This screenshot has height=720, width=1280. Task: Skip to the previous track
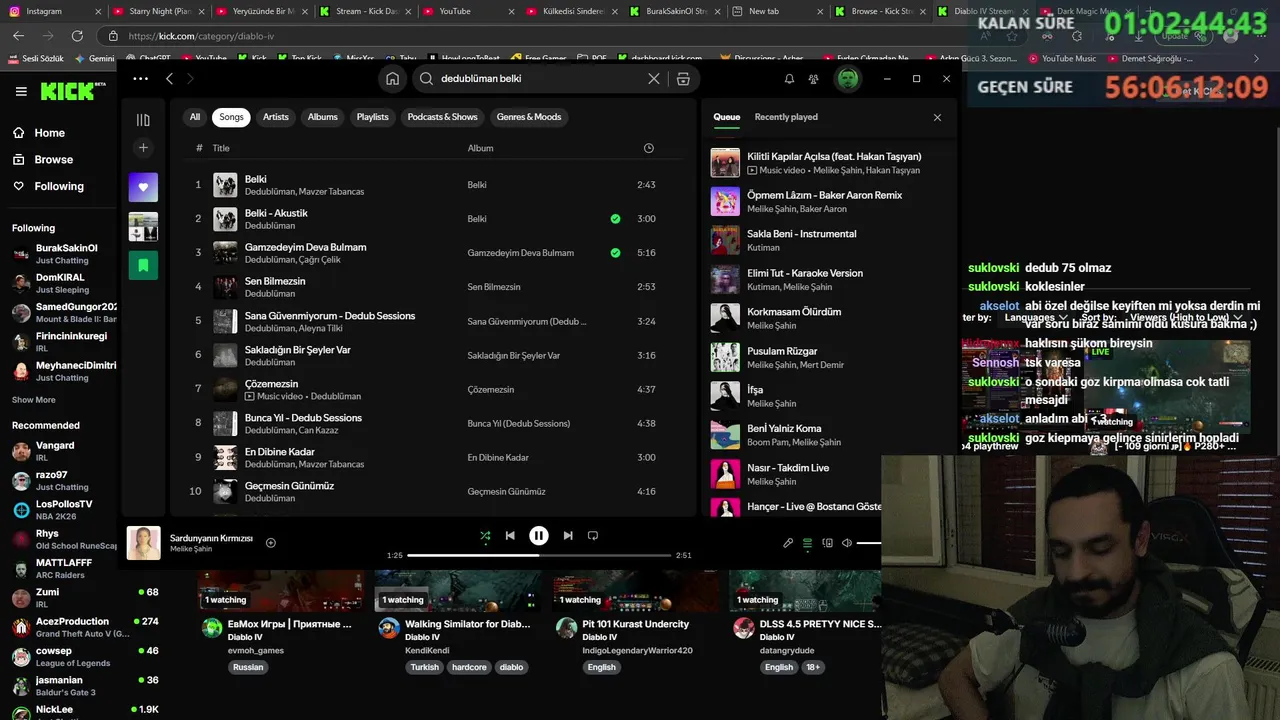pos(510,536)
